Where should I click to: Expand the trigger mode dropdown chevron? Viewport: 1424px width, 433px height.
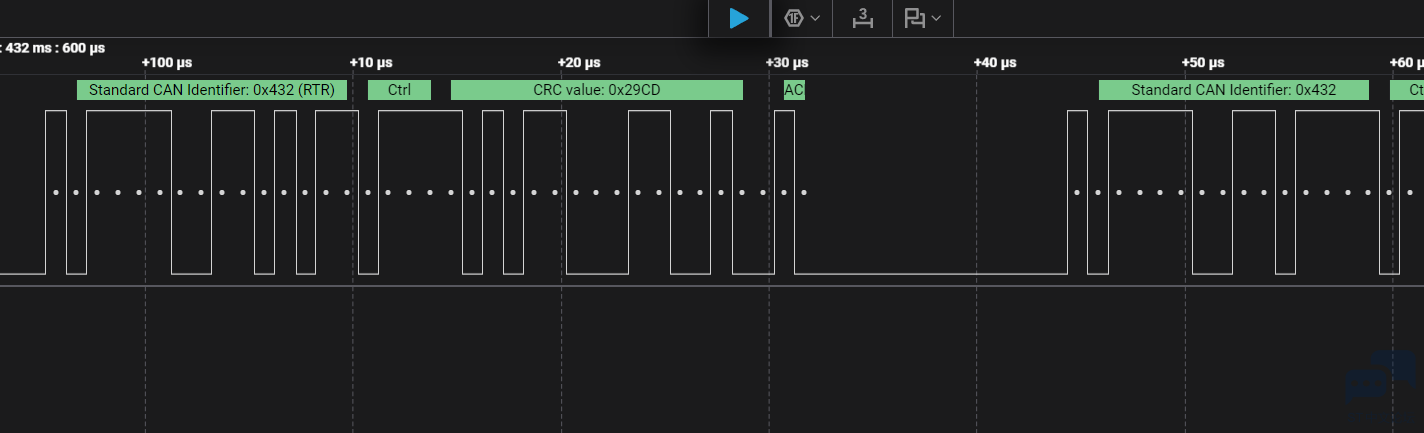pos(815,18)
